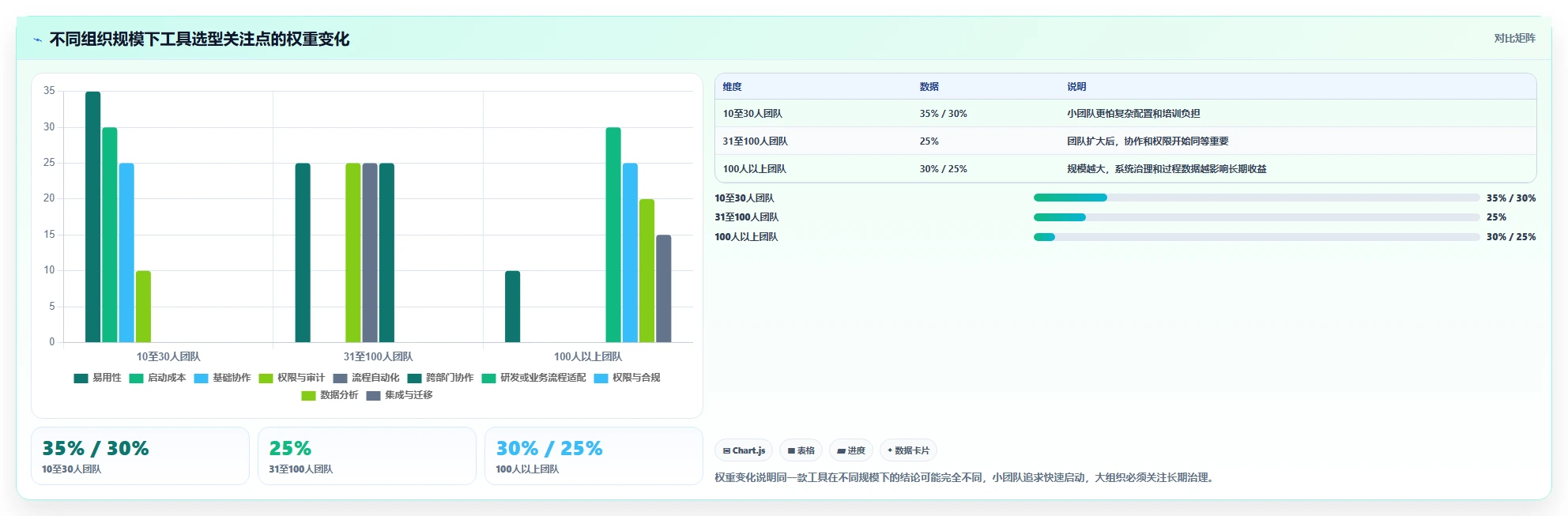Screen dimensions: 1568x516
Task: Click the 100人以上团队 progress bar
Action: (x=1257, y=237)
